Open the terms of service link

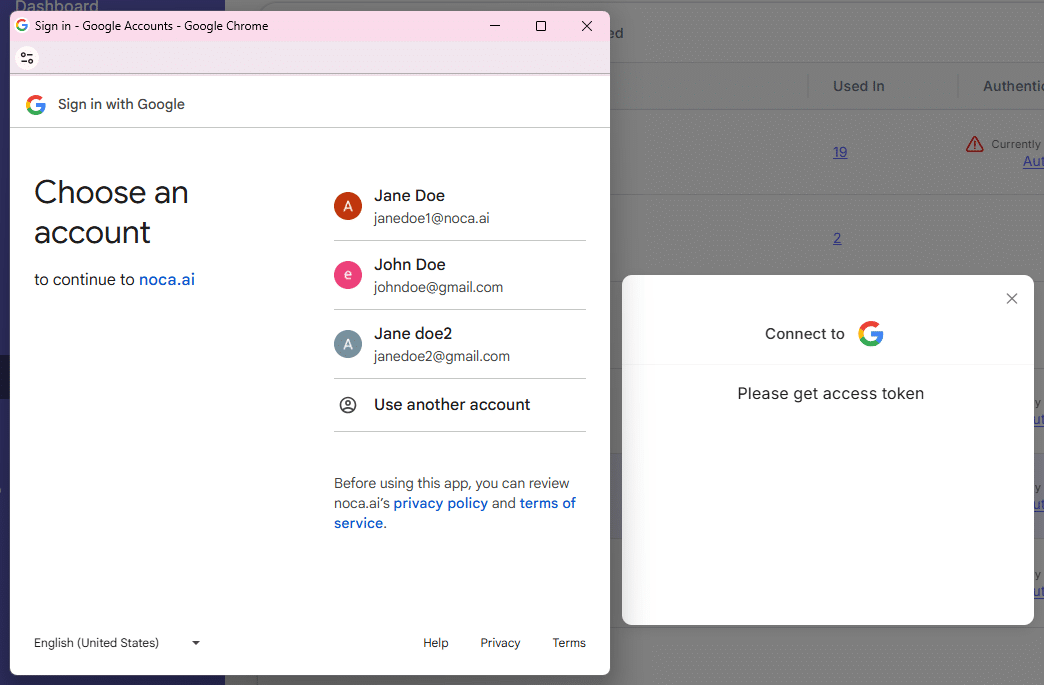[x=455, y=513]
